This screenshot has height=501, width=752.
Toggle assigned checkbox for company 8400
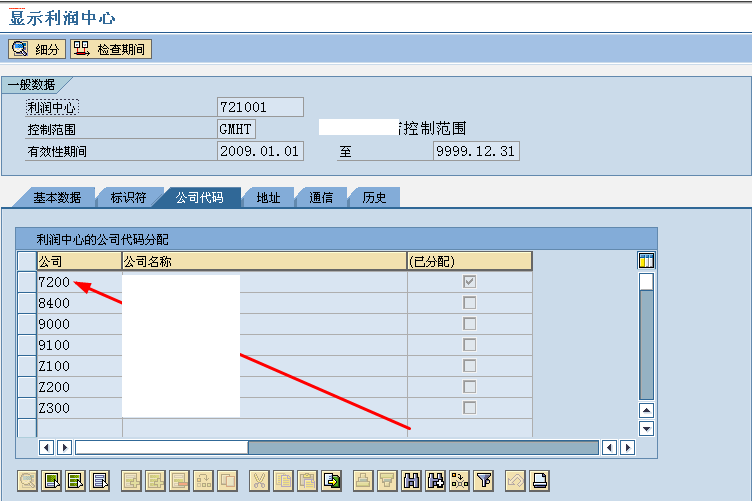coord(470,303)
